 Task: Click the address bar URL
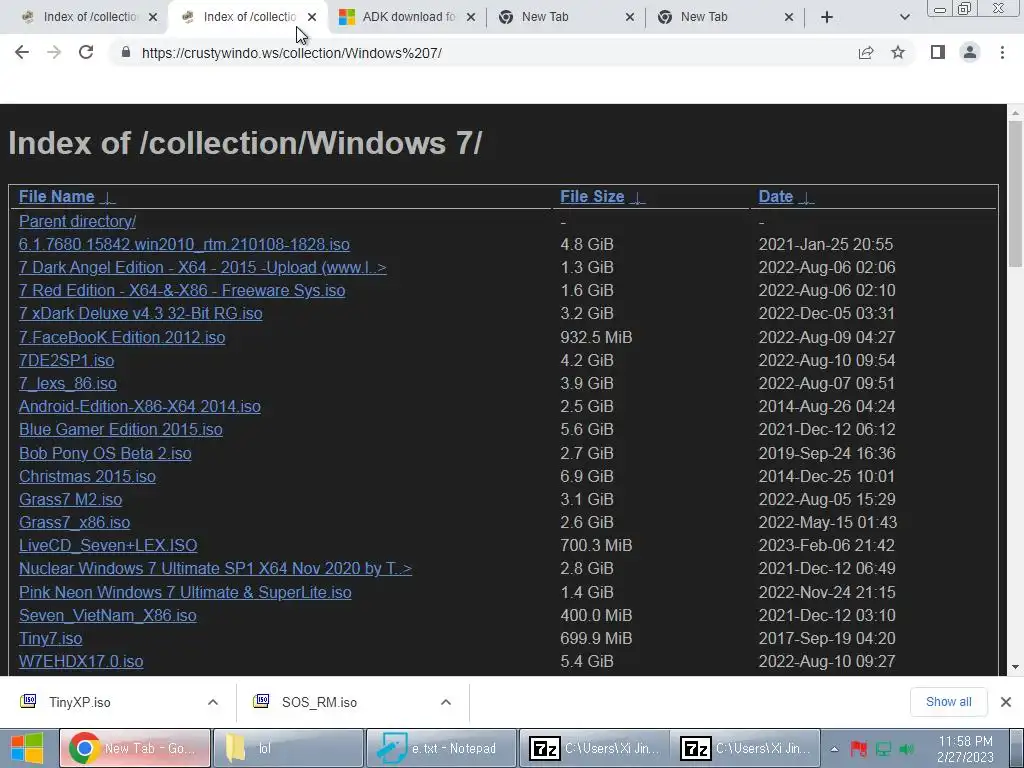pyautogui.click(x=291, y=53)
